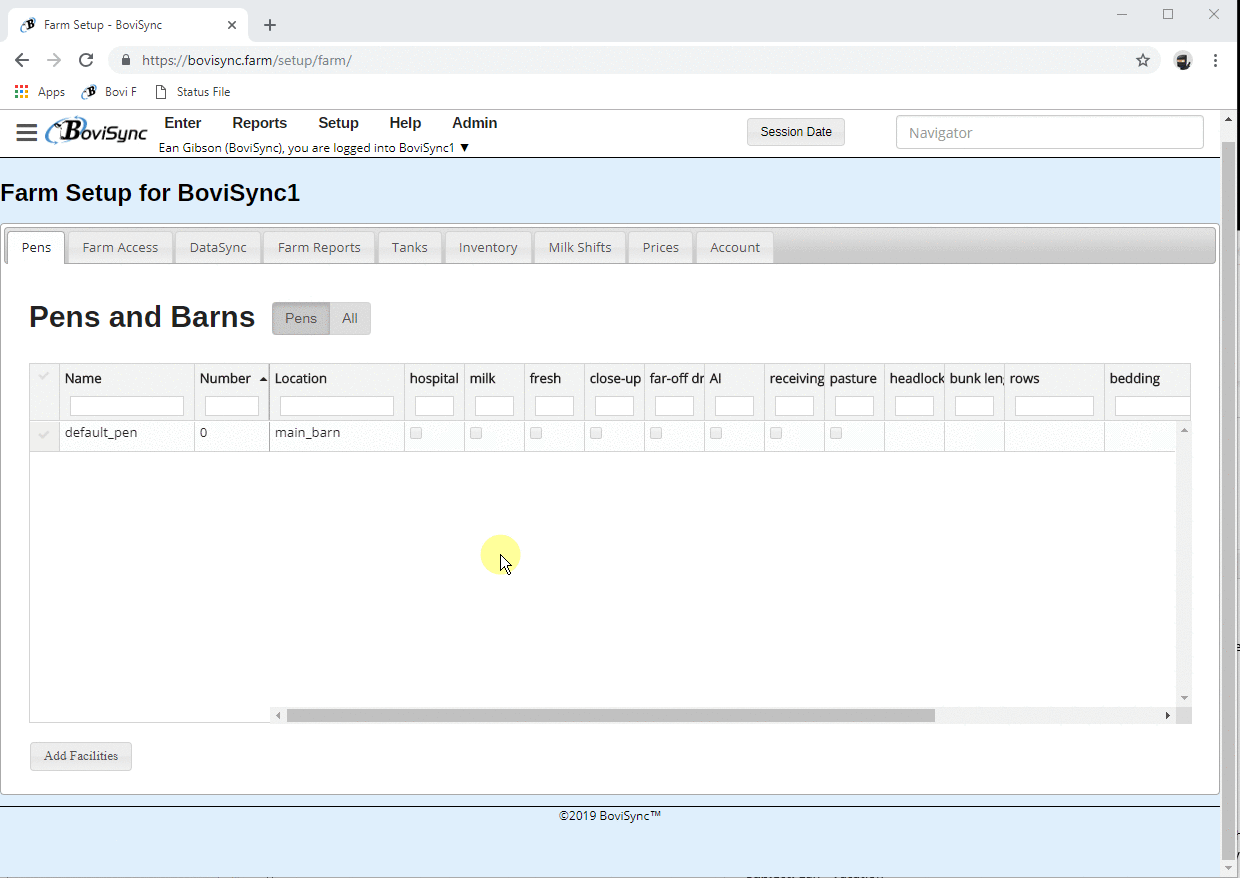Toggle pasture checkbox for default_pen
Screen dimensions: 1240x878
click(x=836, y=433)
